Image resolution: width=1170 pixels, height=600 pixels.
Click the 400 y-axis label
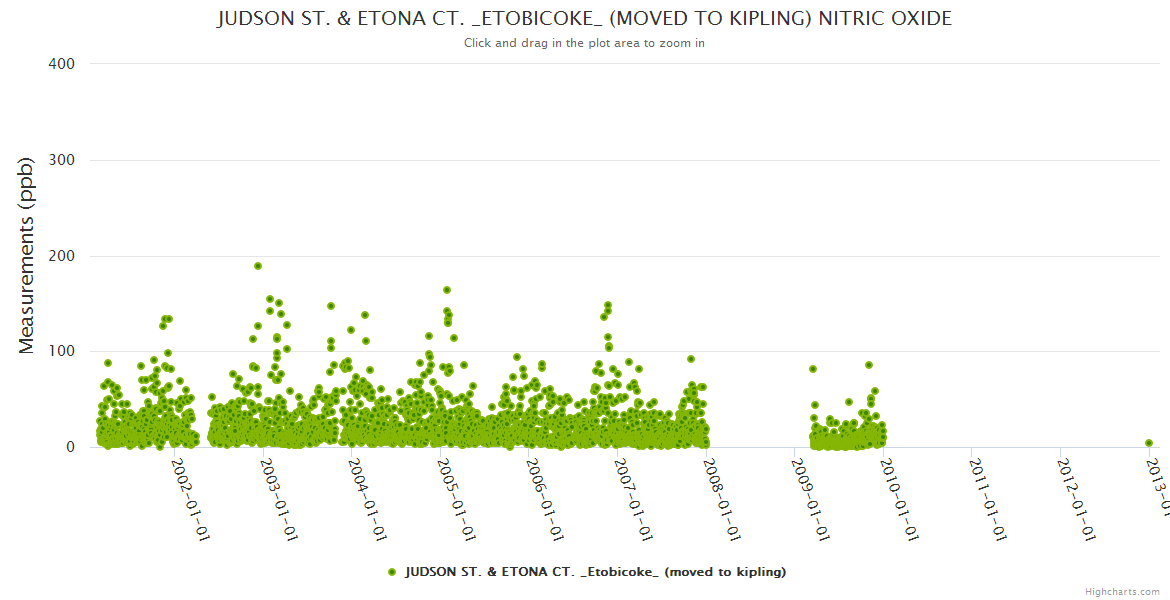click(62, 64)
